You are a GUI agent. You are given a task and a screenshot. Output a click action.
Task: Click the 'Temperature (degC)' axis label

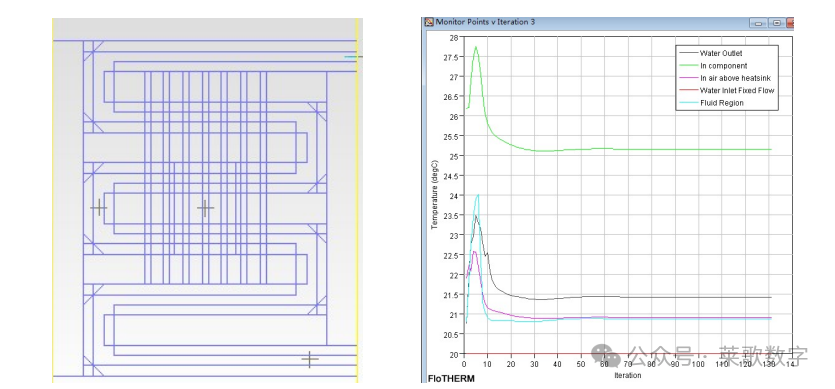(x=435, y=194)
